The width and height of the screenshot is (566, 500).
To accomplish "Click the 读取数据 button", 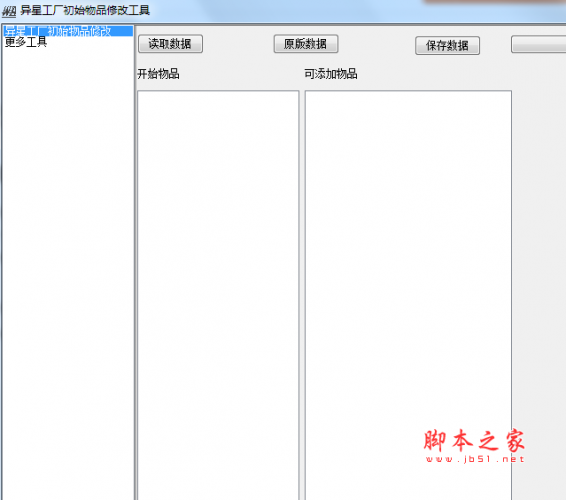I will point(170,44).
